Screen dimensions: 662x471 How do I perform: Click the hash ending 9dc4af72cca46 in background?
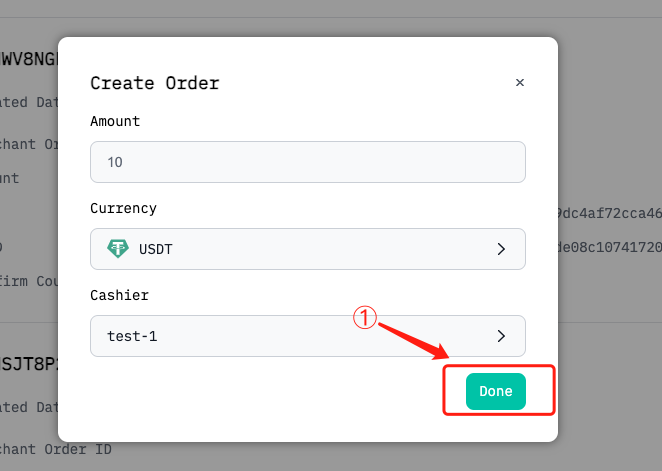point(608,213)
